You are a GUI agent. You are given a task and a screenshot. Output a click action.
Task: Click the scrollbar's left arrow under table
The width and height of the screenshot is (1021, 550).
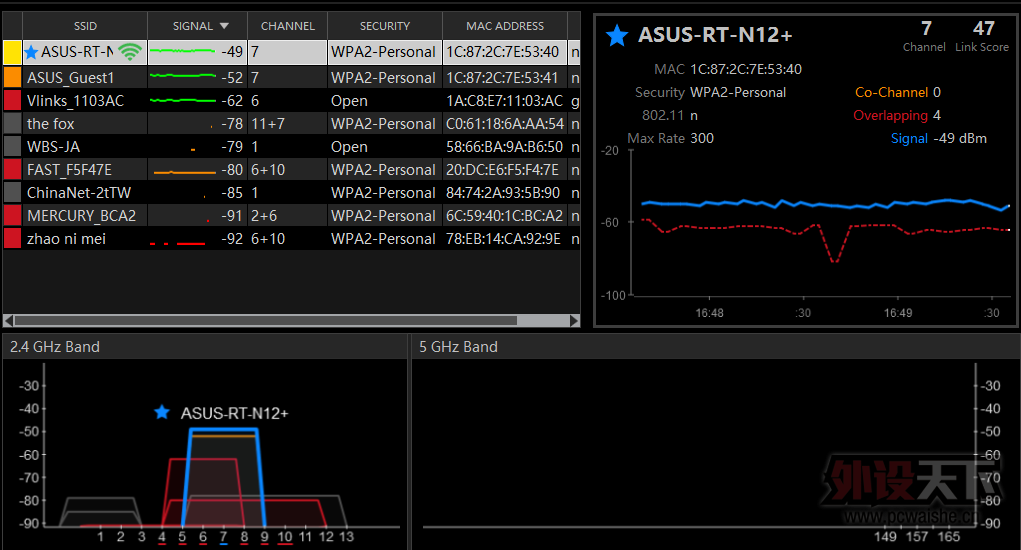click(x=8, y=320)
